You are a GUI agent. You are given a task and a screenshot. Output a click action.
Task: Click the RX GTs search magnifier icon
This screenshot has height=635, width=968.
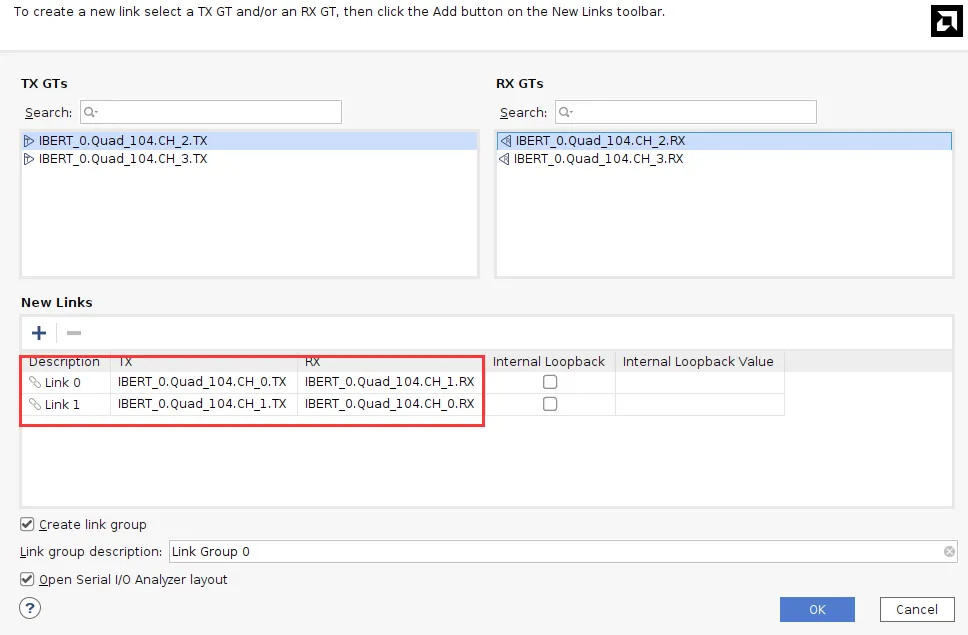coord(565,112)
